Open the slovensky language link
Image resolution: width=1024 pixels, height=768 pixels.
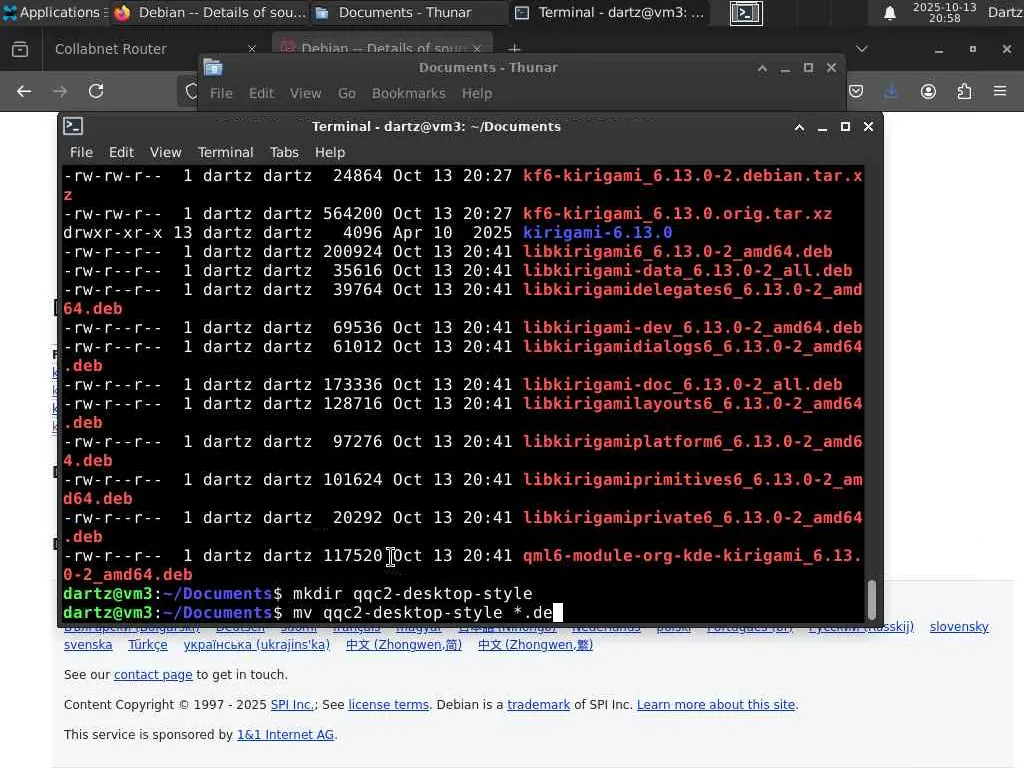point(959,627)
